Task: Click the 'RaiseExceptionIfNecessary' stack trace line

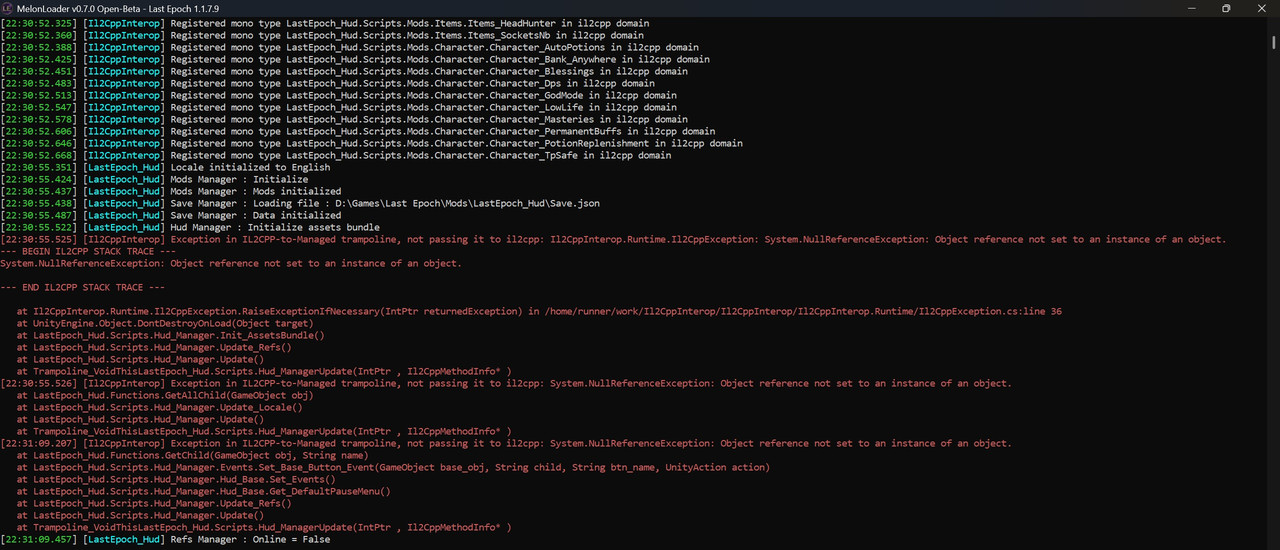Action: pos(539,311)
